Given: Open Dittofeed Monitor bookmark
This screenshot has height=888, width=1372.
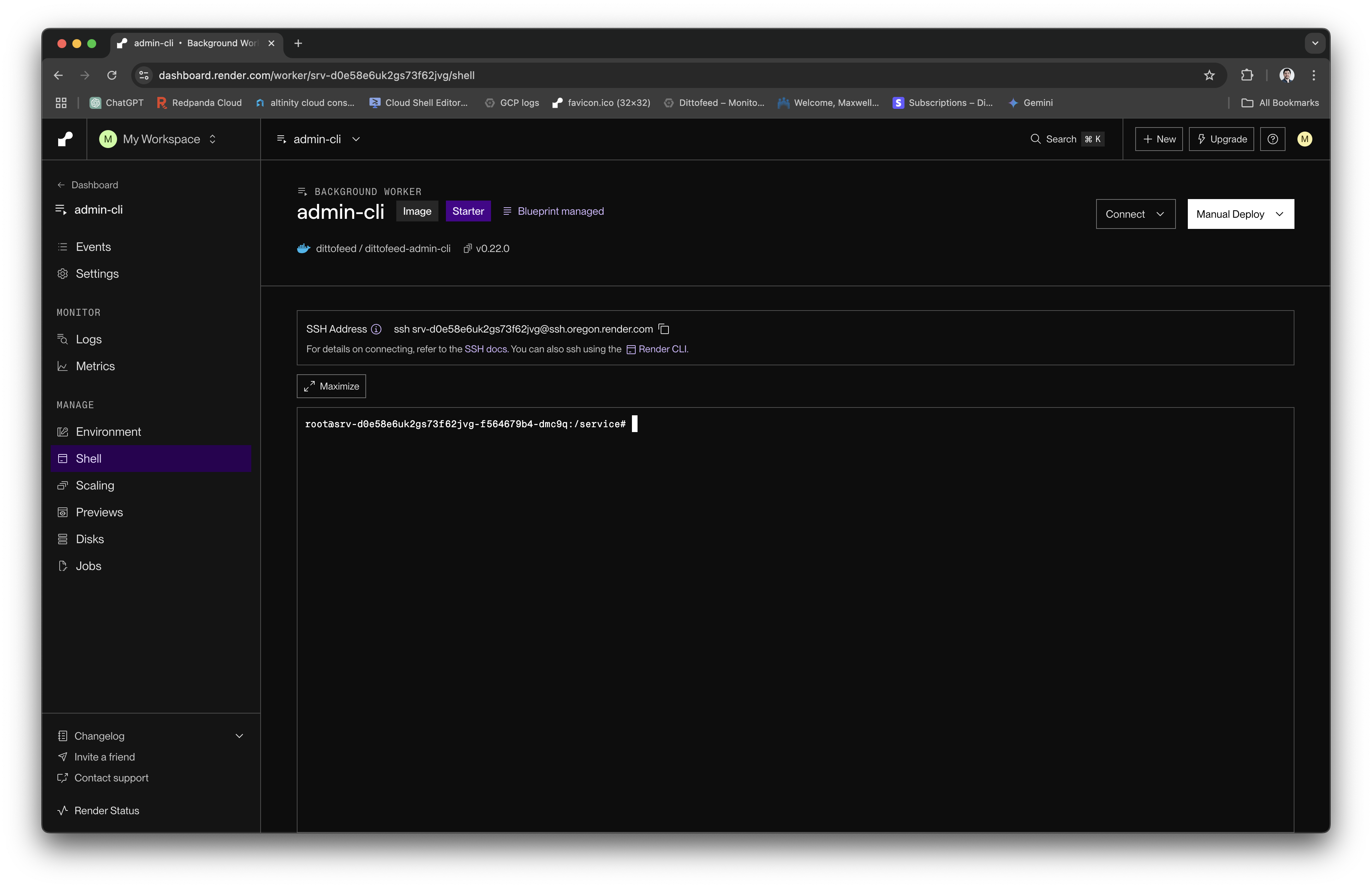Looking at the screenshot, I should click(x=714, y=103).
